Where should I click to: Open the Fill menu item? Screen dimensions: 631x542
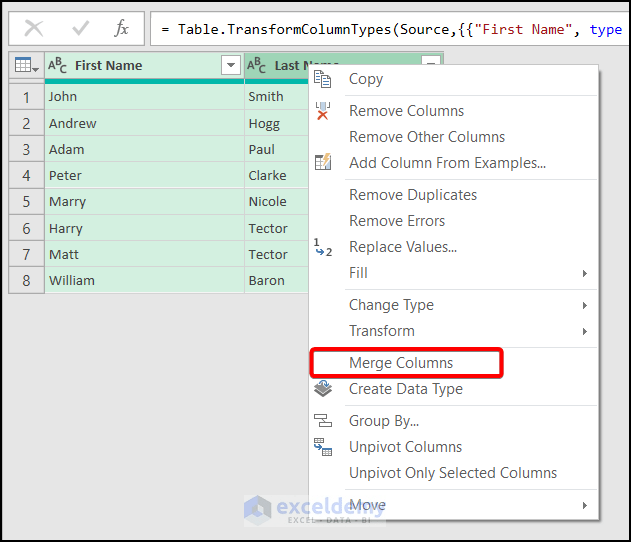(x=454, y=273)
